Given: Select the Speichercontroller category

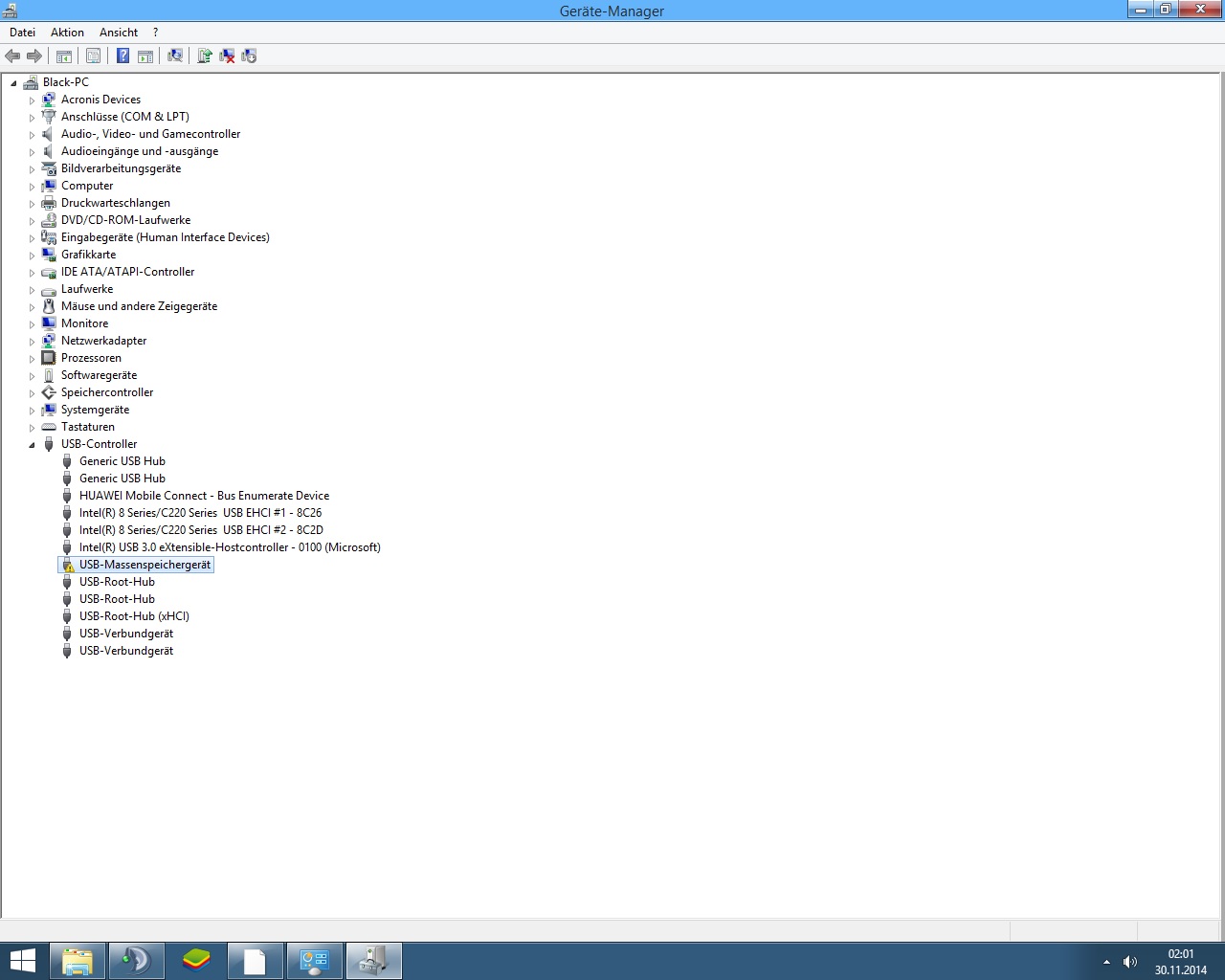Looking at the screenshot, I should click(107, 392).
